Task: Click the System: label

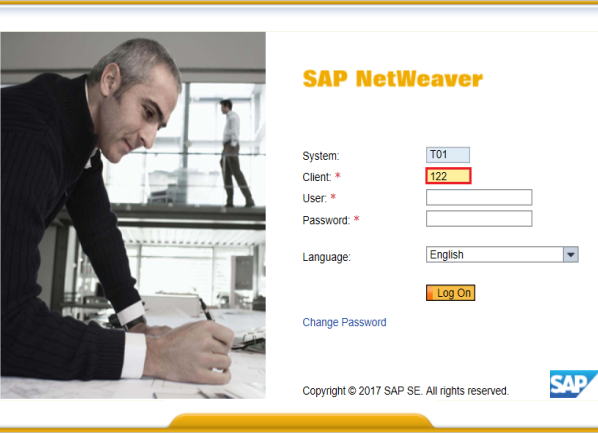Action: 321,156
